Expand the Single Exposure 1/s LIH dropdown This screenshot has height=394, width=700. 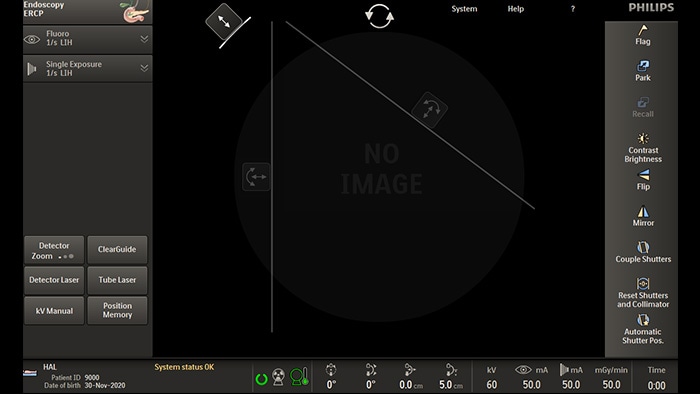click(x=144, y=68)
